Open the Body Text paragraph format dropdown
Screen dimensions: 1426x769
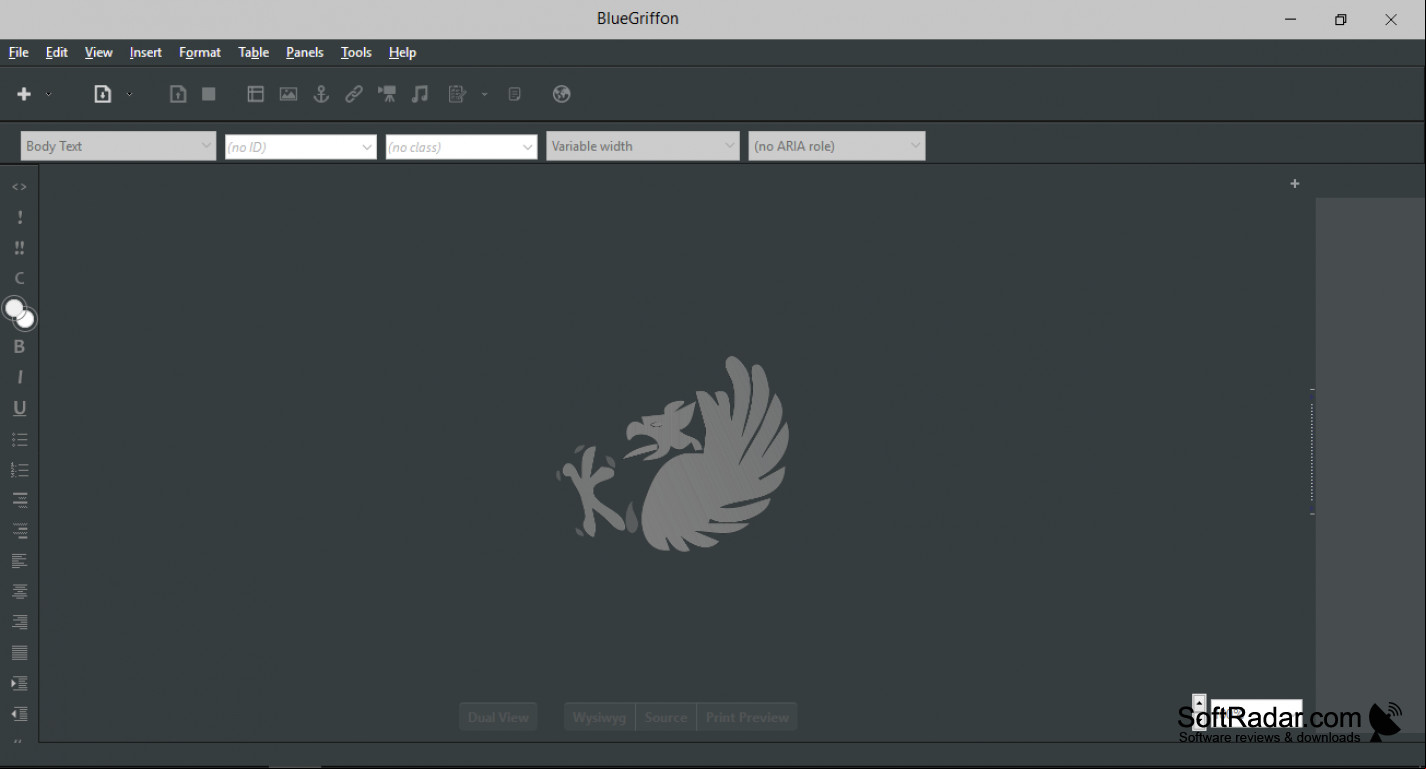[x=118, y=146]
